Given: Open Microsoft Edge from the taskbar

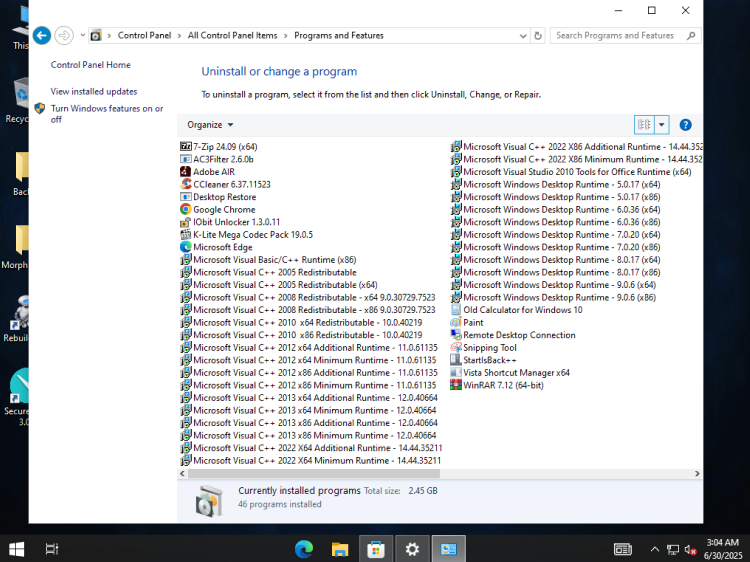Looking at the screenshot, I should point(304,549).
